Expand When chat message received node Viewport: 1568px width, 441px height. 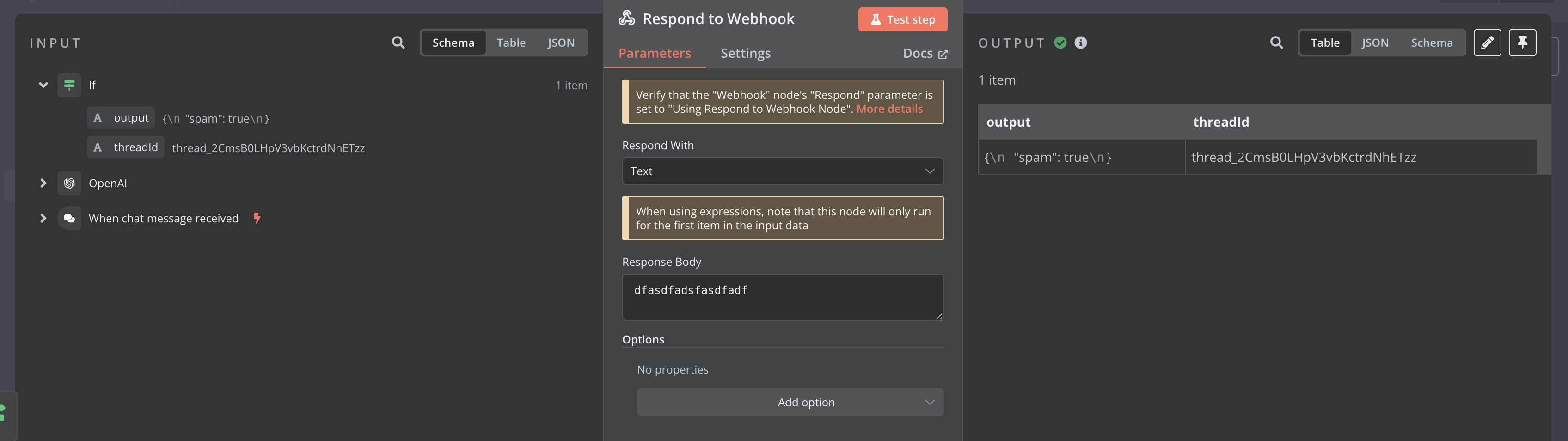[x=43, y=218]
